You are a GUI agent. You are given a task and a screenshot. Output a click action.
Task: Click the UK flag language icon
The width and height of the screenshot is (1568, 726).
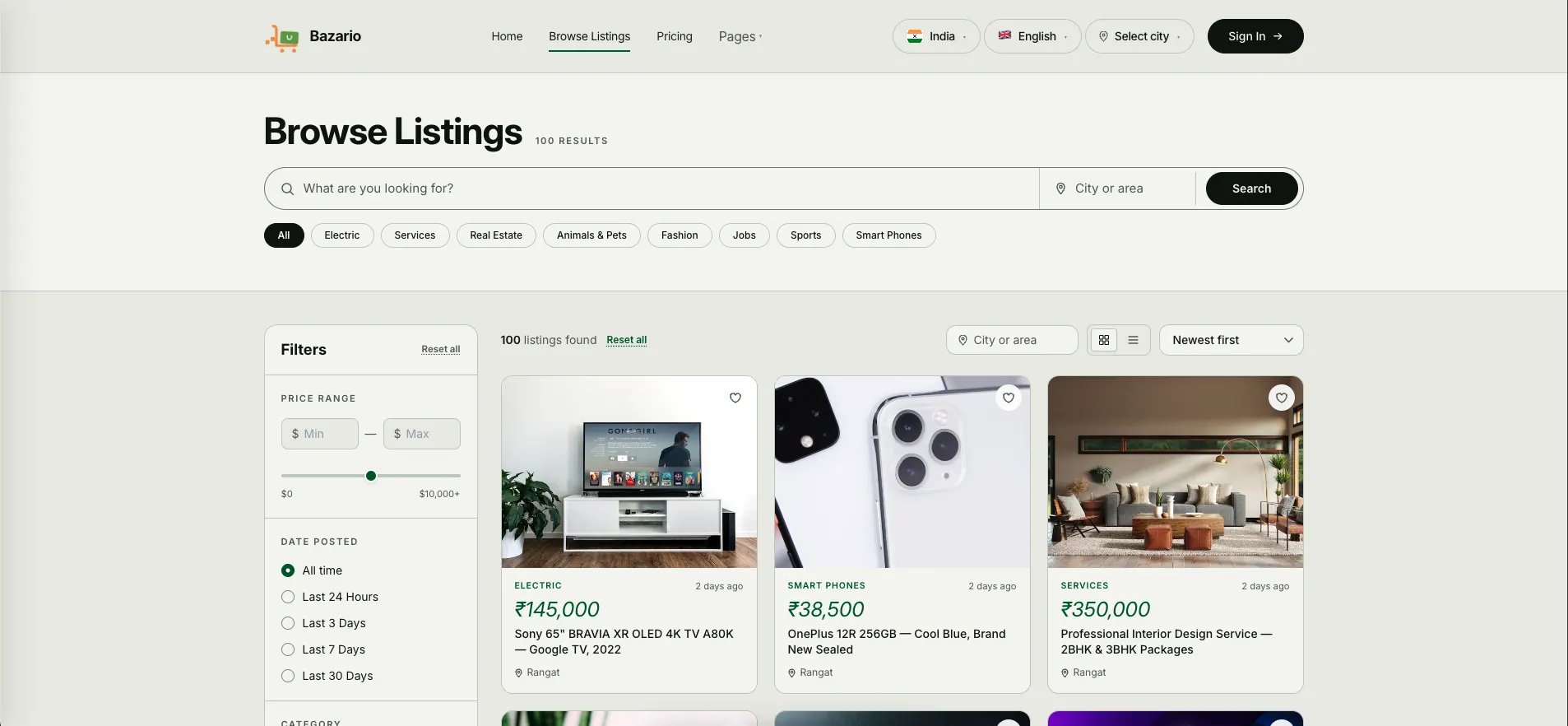coord(1004,35)
